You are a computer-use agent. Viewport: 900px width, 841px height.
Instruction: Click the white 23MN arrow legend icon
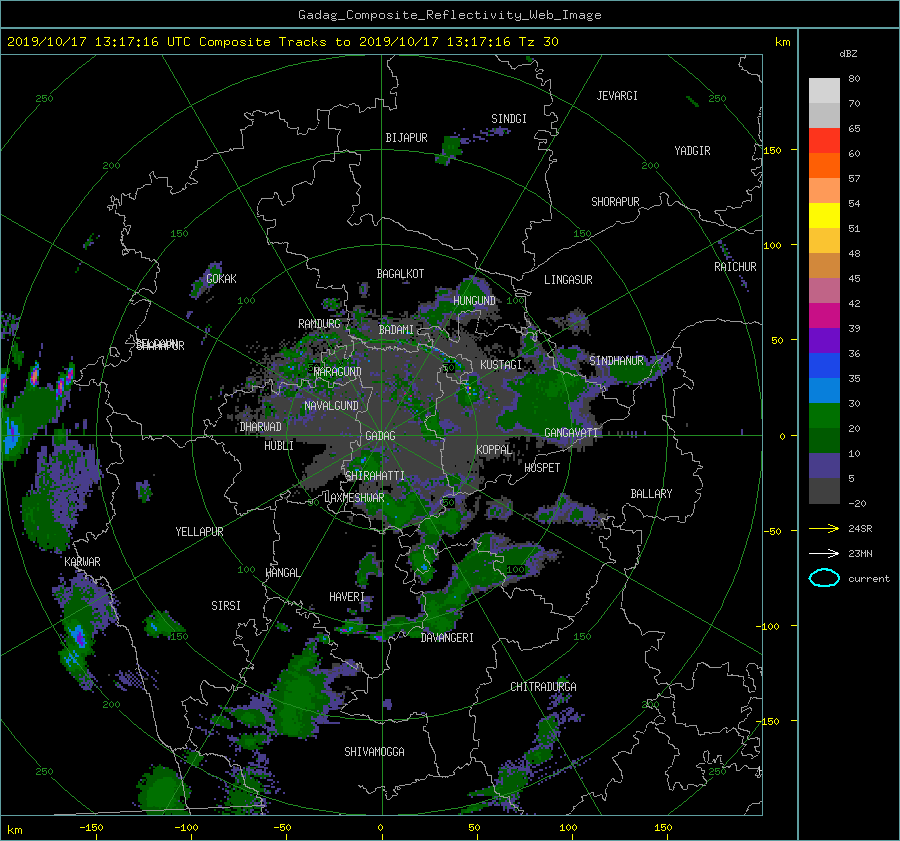pyautogui.click(x=824, y=553)
